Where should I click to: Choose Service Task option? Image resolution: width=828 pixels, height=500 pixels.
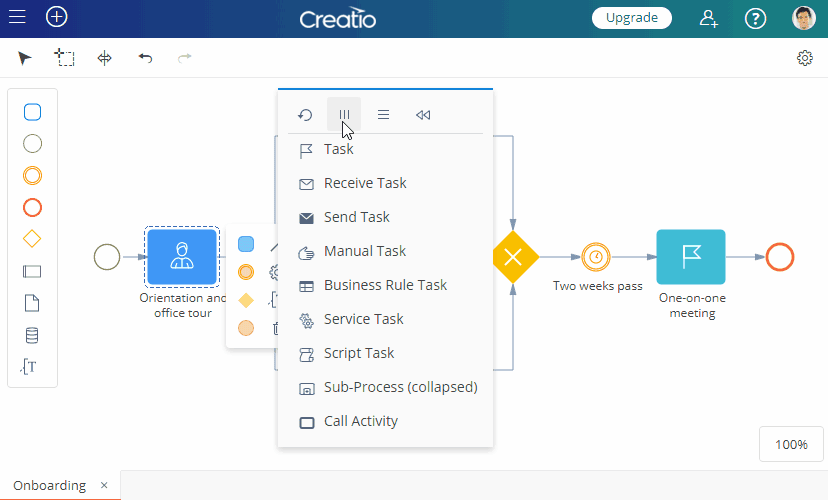385,319
